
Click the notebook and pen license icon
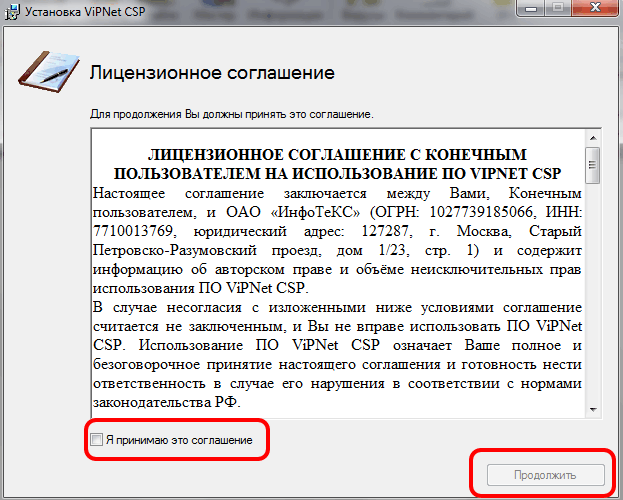[x=49, y=72]
